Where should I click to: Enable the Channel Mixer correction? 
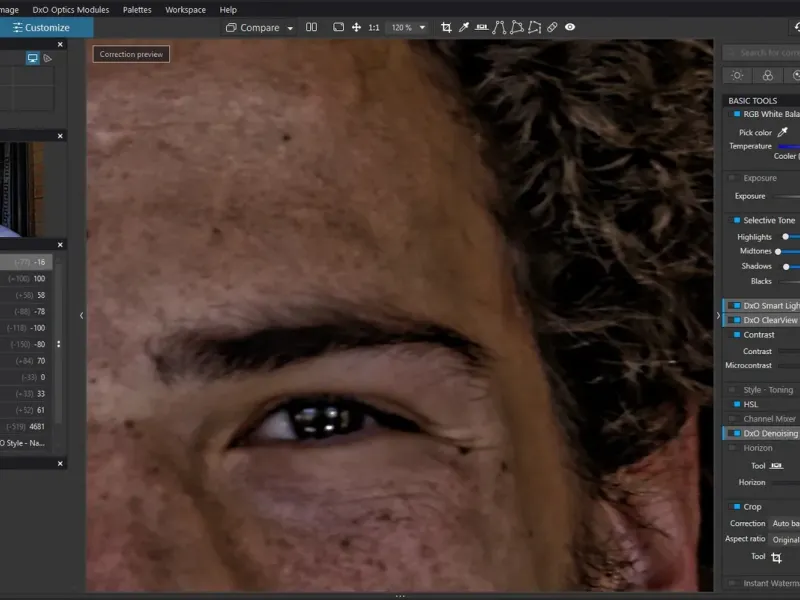point(733,419)
